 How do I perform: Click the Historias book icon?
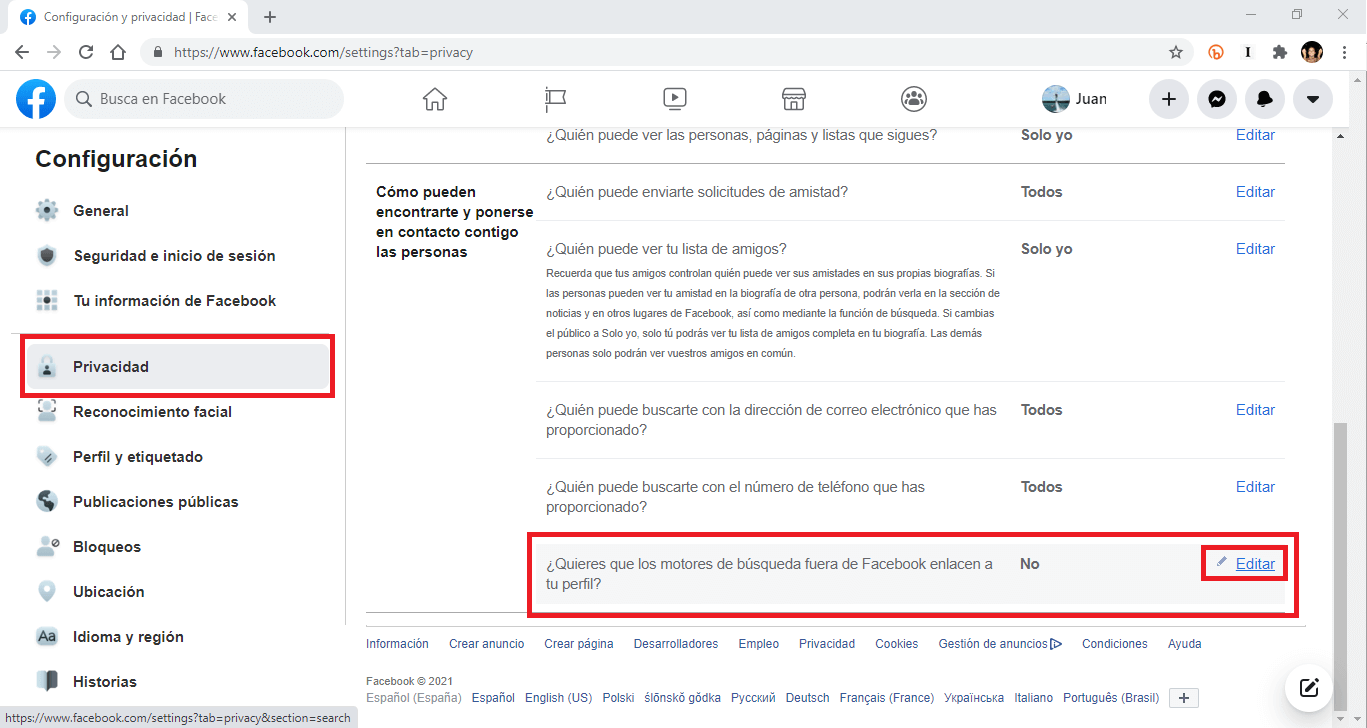pyautogui.click(x=47, y=682)
